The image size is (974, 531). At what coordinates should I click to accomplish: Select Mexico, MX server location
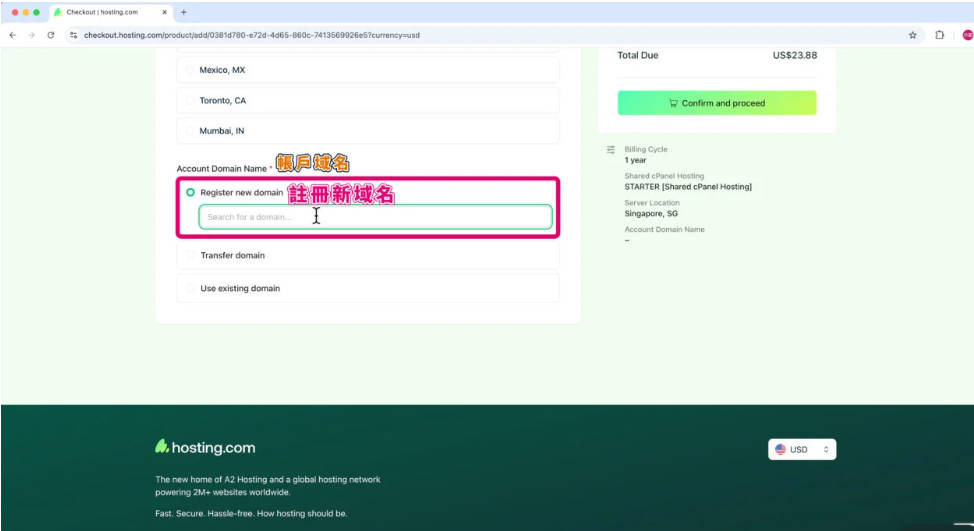[368, 70]
